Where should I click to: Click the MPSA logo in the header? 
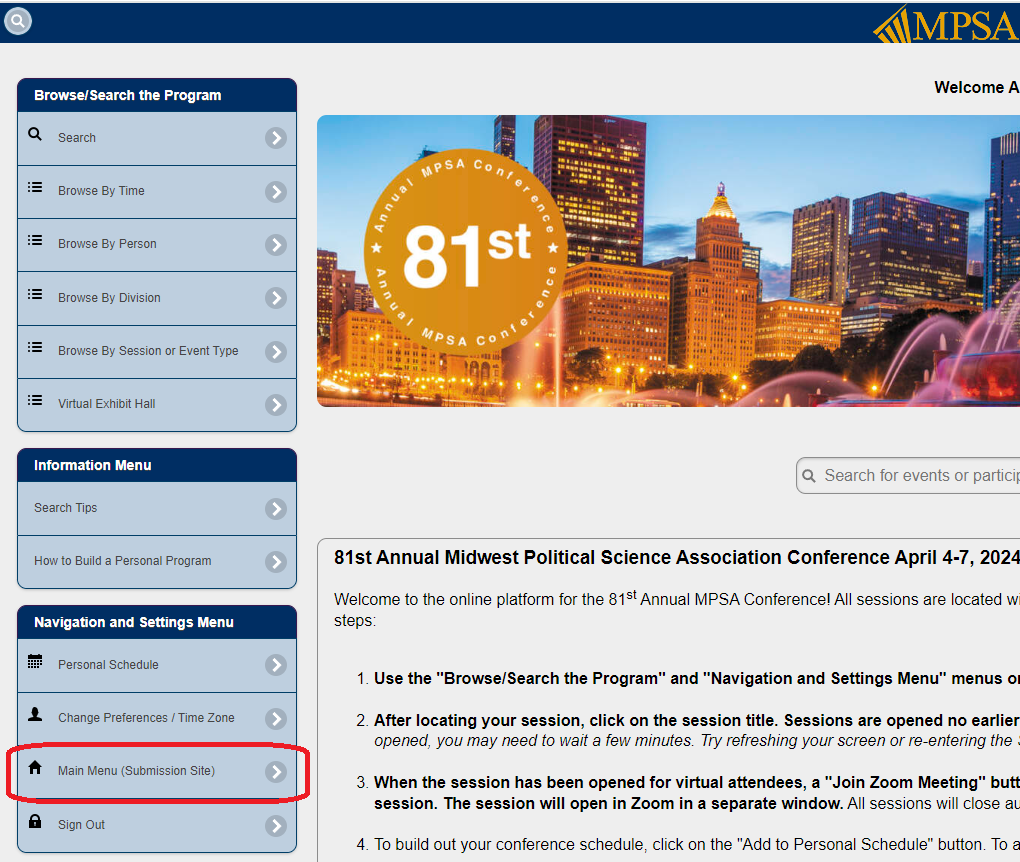coord(946,25)
